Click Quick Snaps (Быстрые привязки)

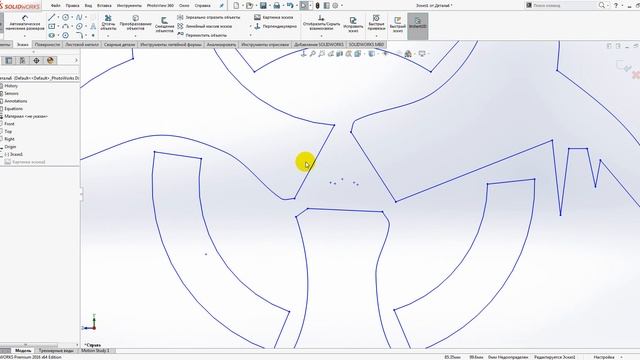point(376,23)
